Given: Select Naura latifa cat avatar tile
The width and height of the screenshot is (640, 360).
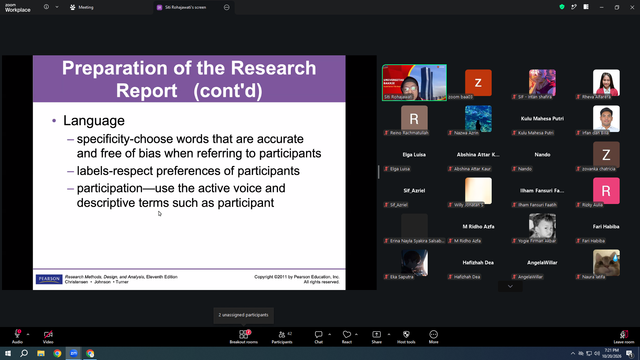Looking at the screenshot, I should pos(607,262).
